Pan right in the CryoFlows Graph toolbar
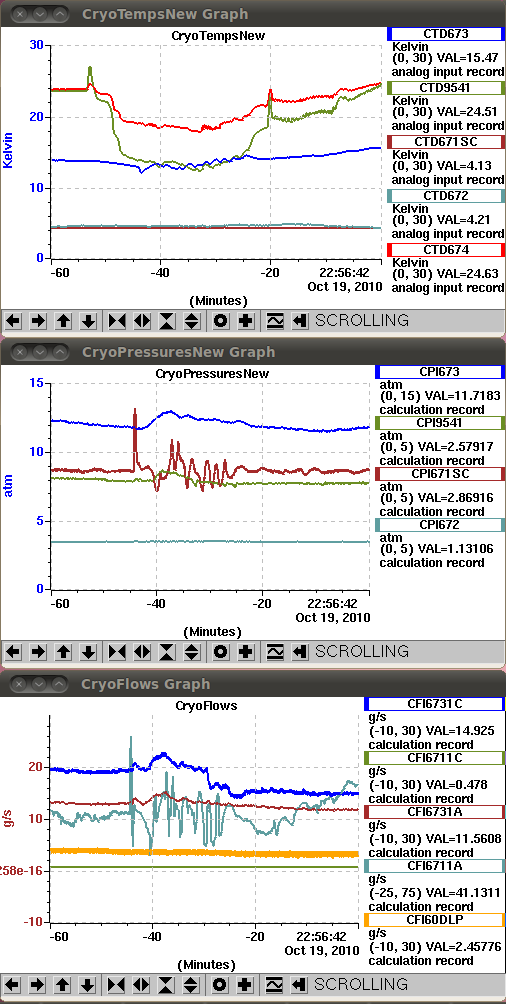Viewport: 506px width, 1004px height. (x=38, y=984)
